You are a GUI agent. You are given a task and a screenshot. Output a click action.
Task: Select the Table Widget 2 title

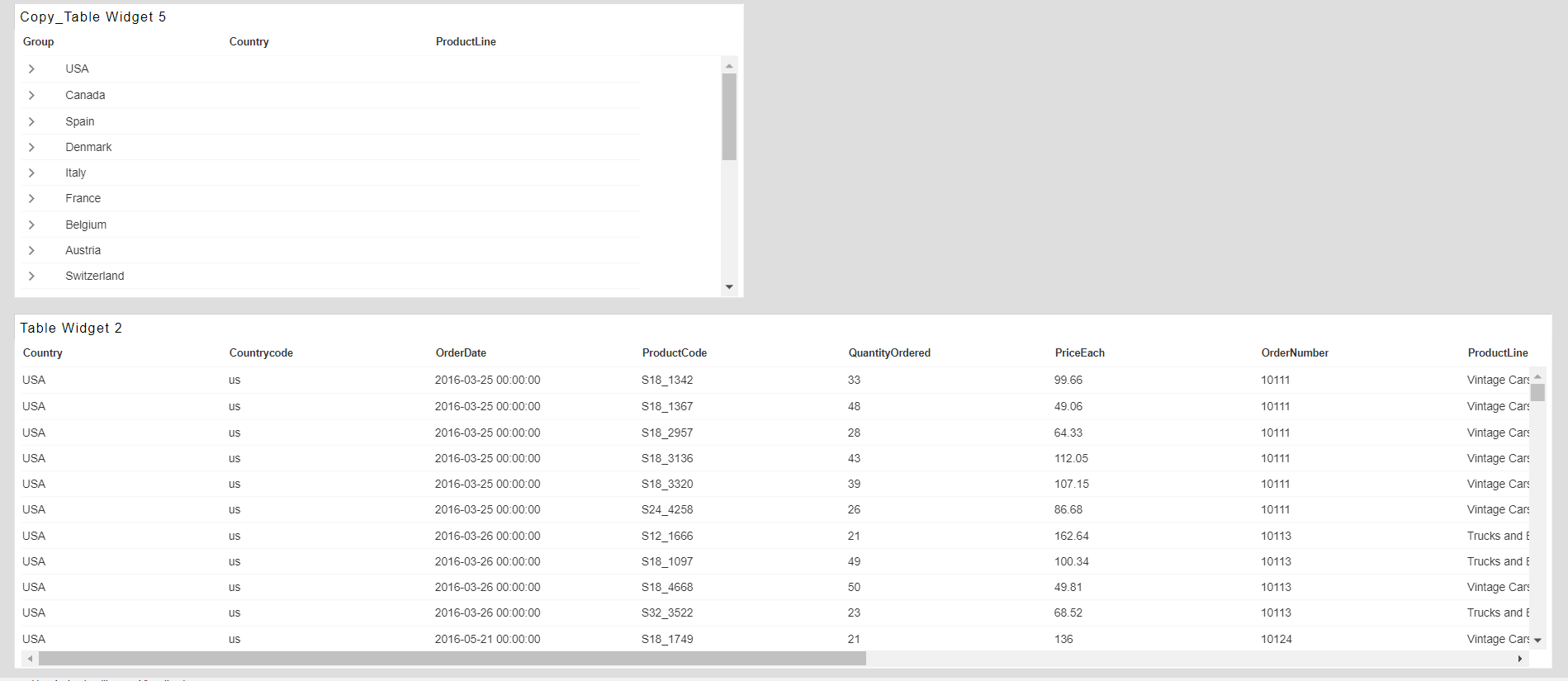click(71, 329)
